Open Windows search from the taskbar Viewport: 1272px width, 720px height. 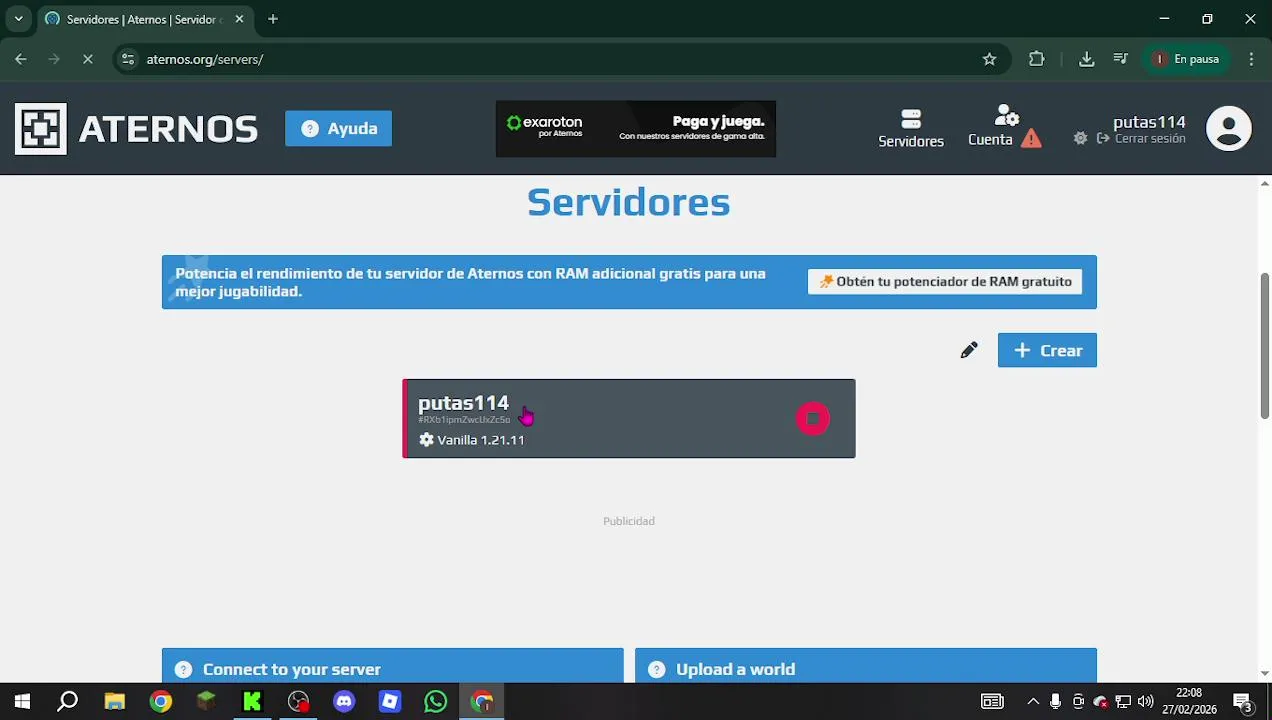(x=68, y=702)
